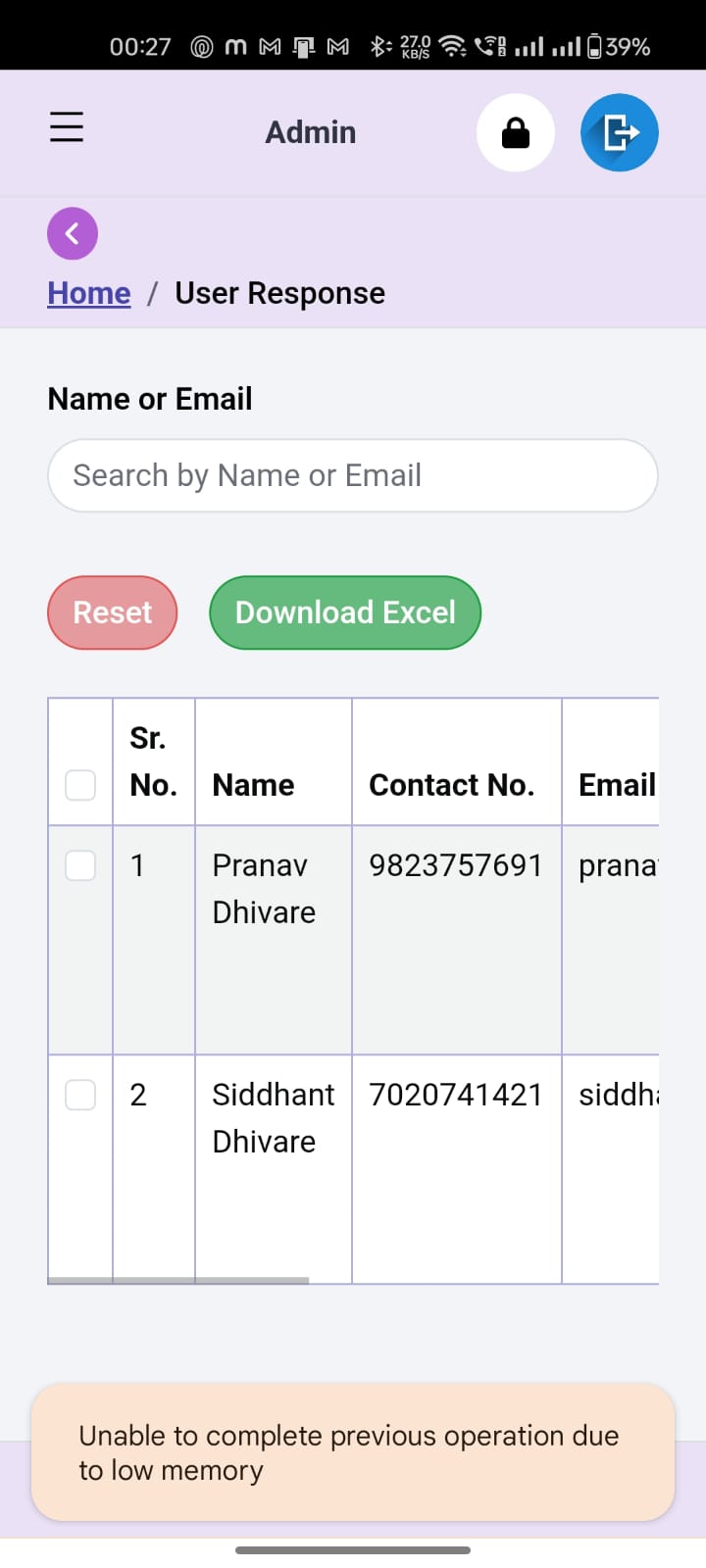Focus the Search by Name or Email field

point(353,475)
